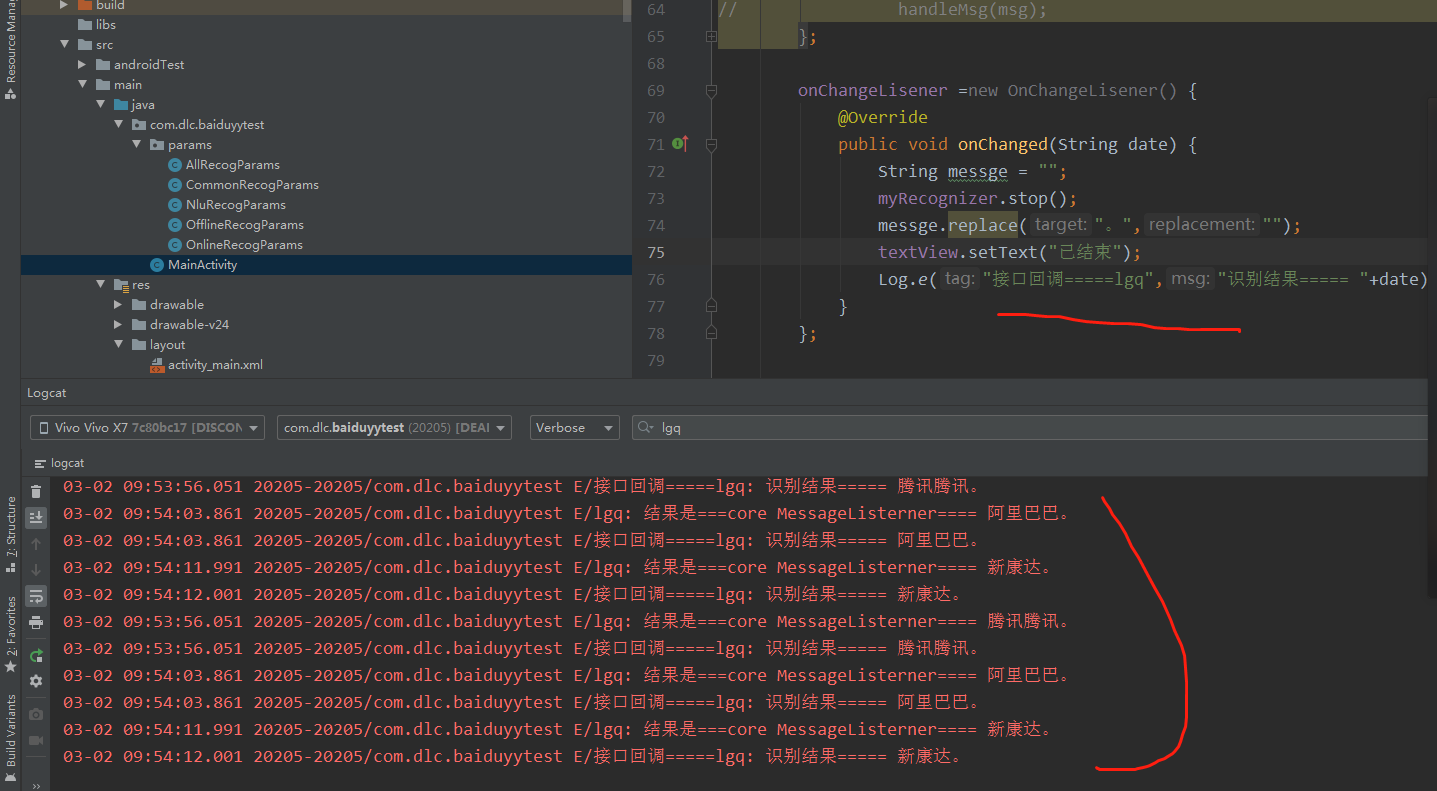Clear logcat with the trash icon
This screenshot has height=791, width=1437.
point(36,491)
